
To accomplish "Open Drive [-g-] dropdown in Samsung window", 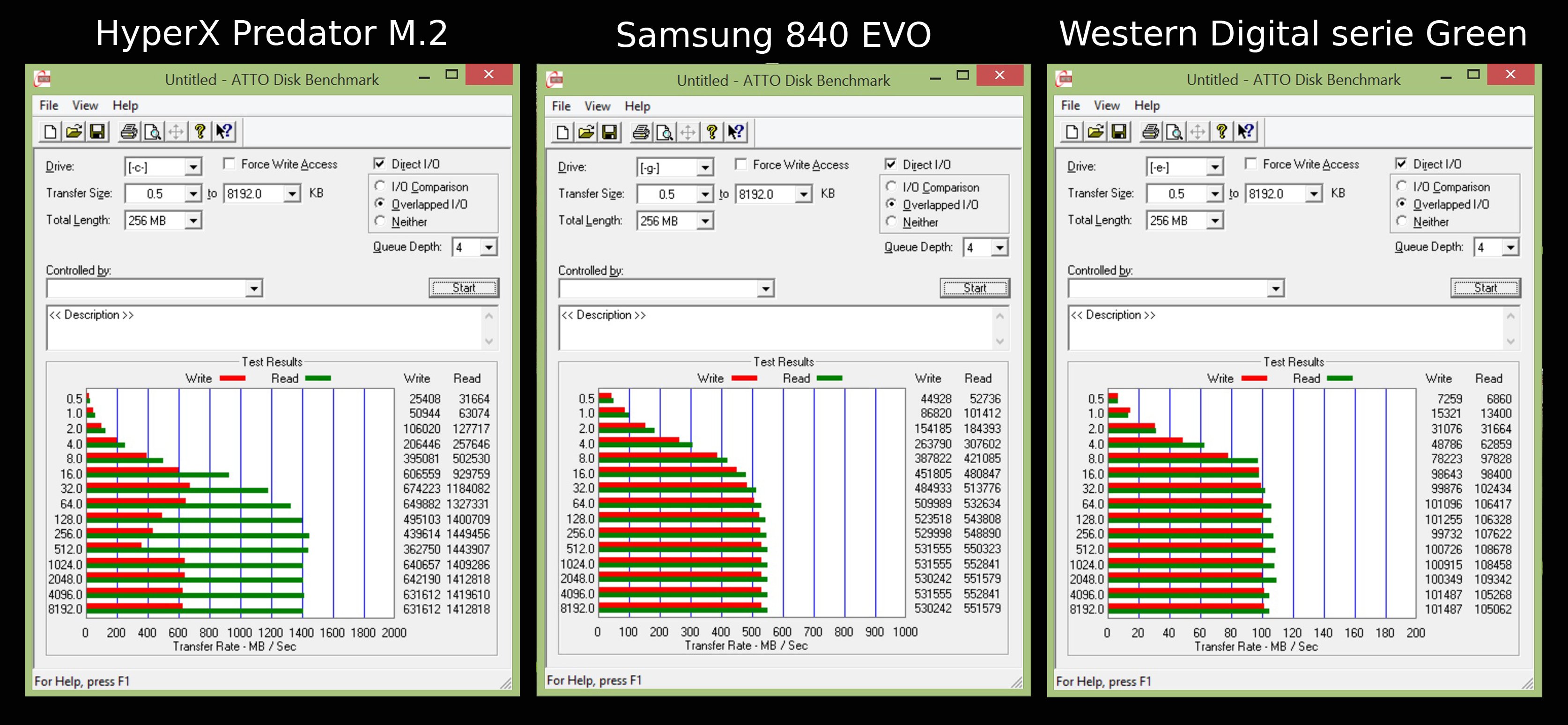I will [x=704, y=167].
